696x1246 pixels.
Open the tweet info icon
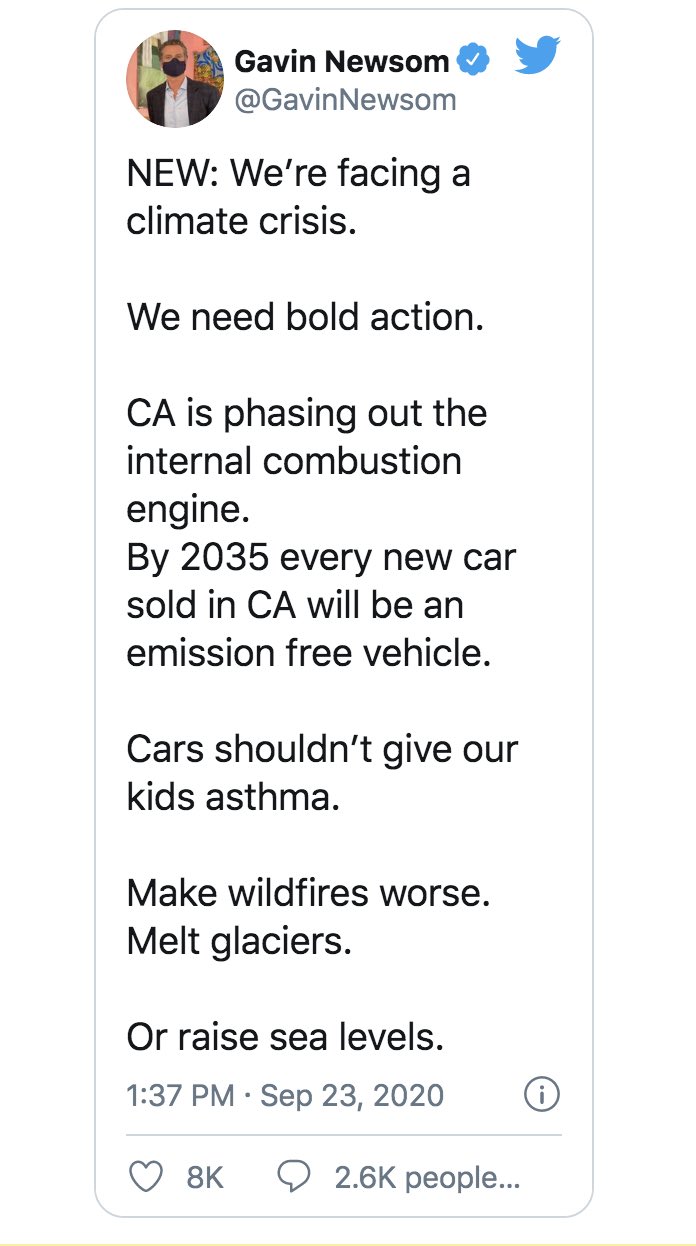(541, 1095)
